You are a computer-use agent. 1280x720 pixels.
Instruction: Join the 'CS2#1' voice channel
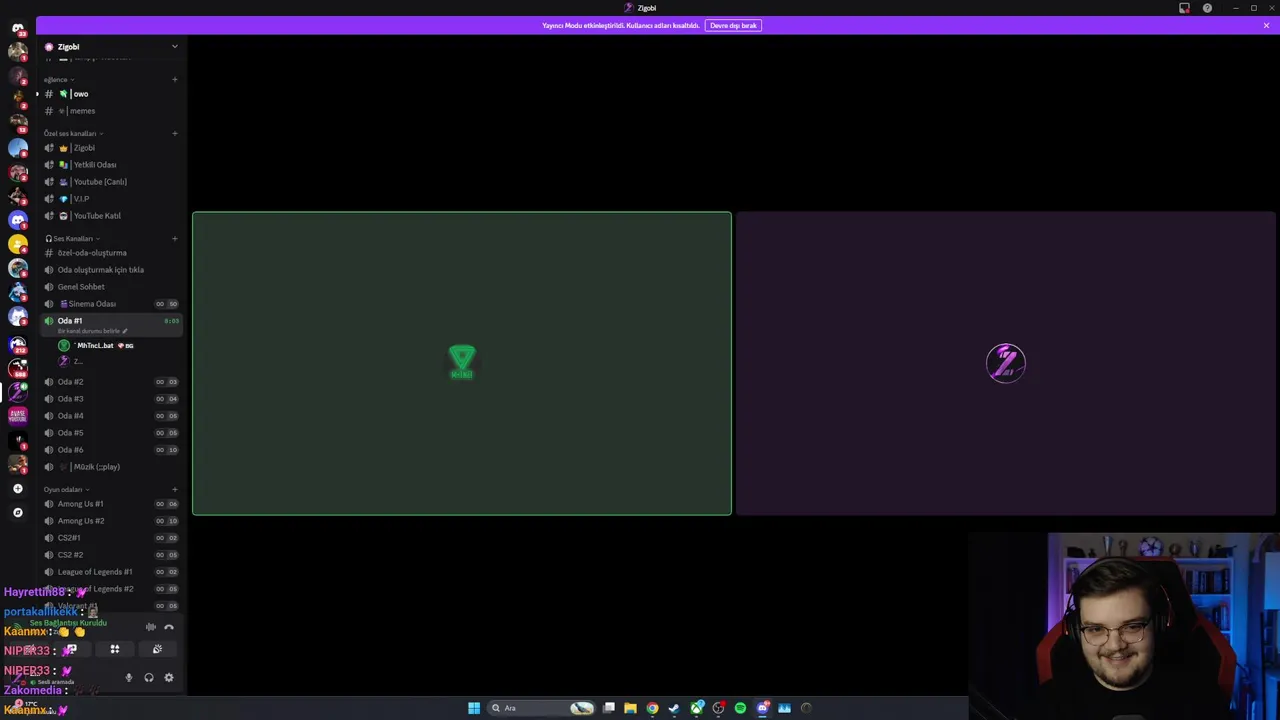[x=111, y=538]
